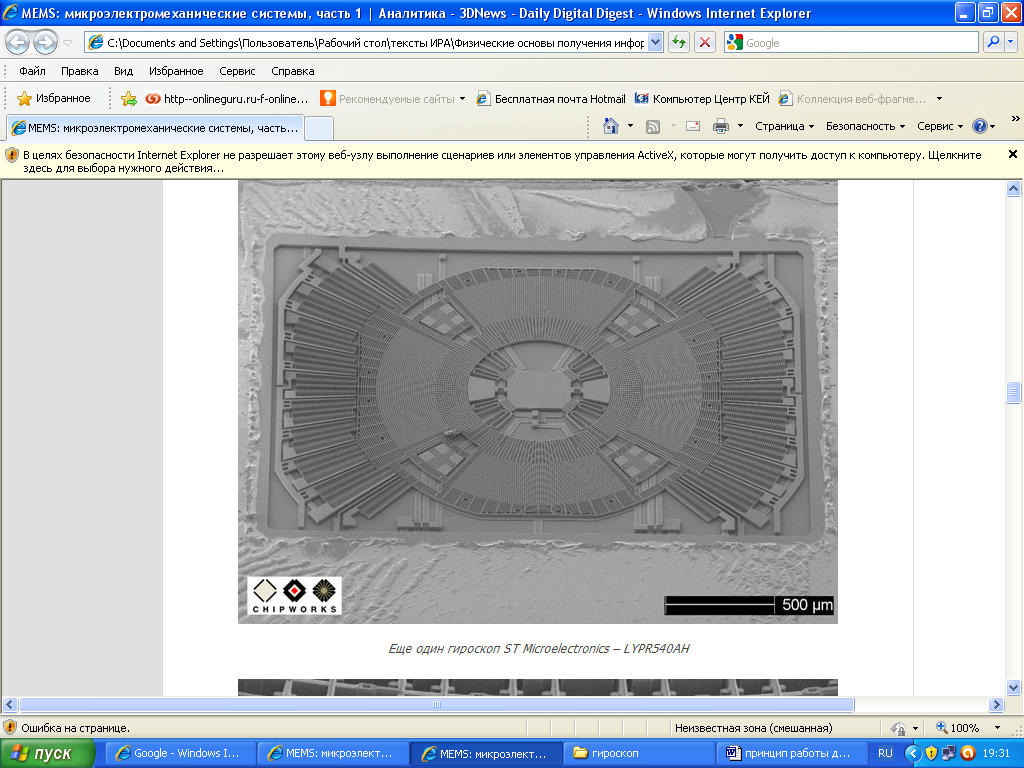Expand the Коллекция веб-фрагментов dropdown arrow

click(939, 99)
